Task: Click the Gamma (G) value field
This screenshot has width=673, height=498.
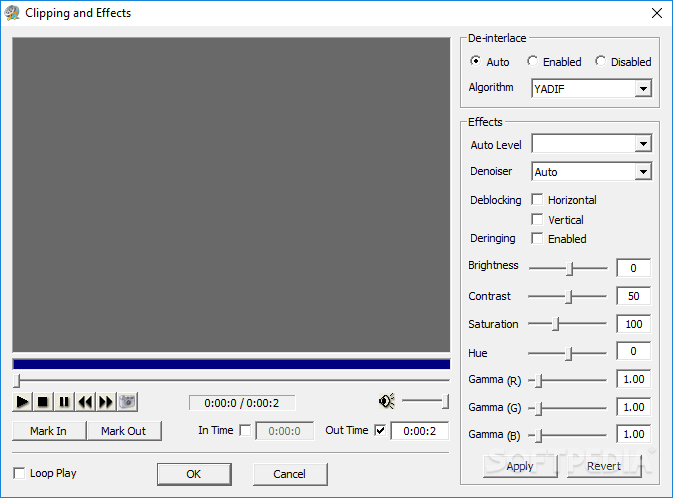Action: pos(633,407)
